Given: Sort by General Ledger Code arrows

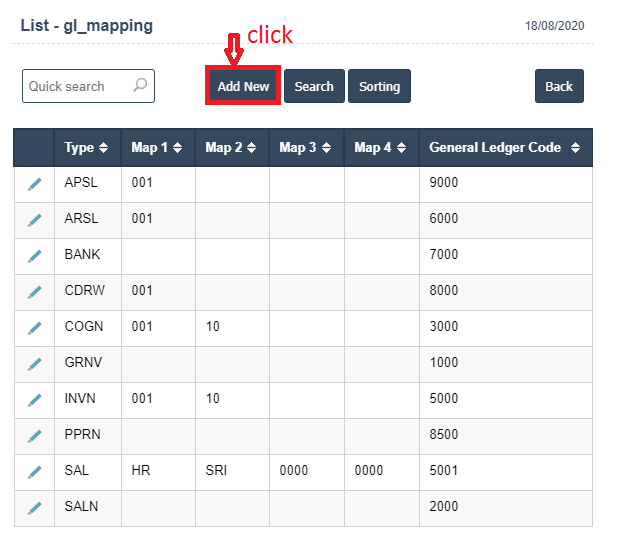Looking at the screenshot, I should (575, 148).
